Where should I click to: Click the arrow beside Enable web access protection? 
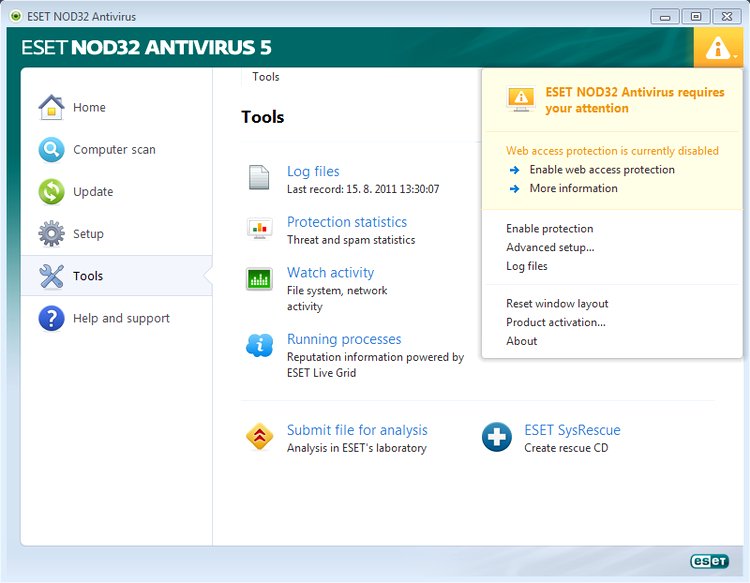515,170
